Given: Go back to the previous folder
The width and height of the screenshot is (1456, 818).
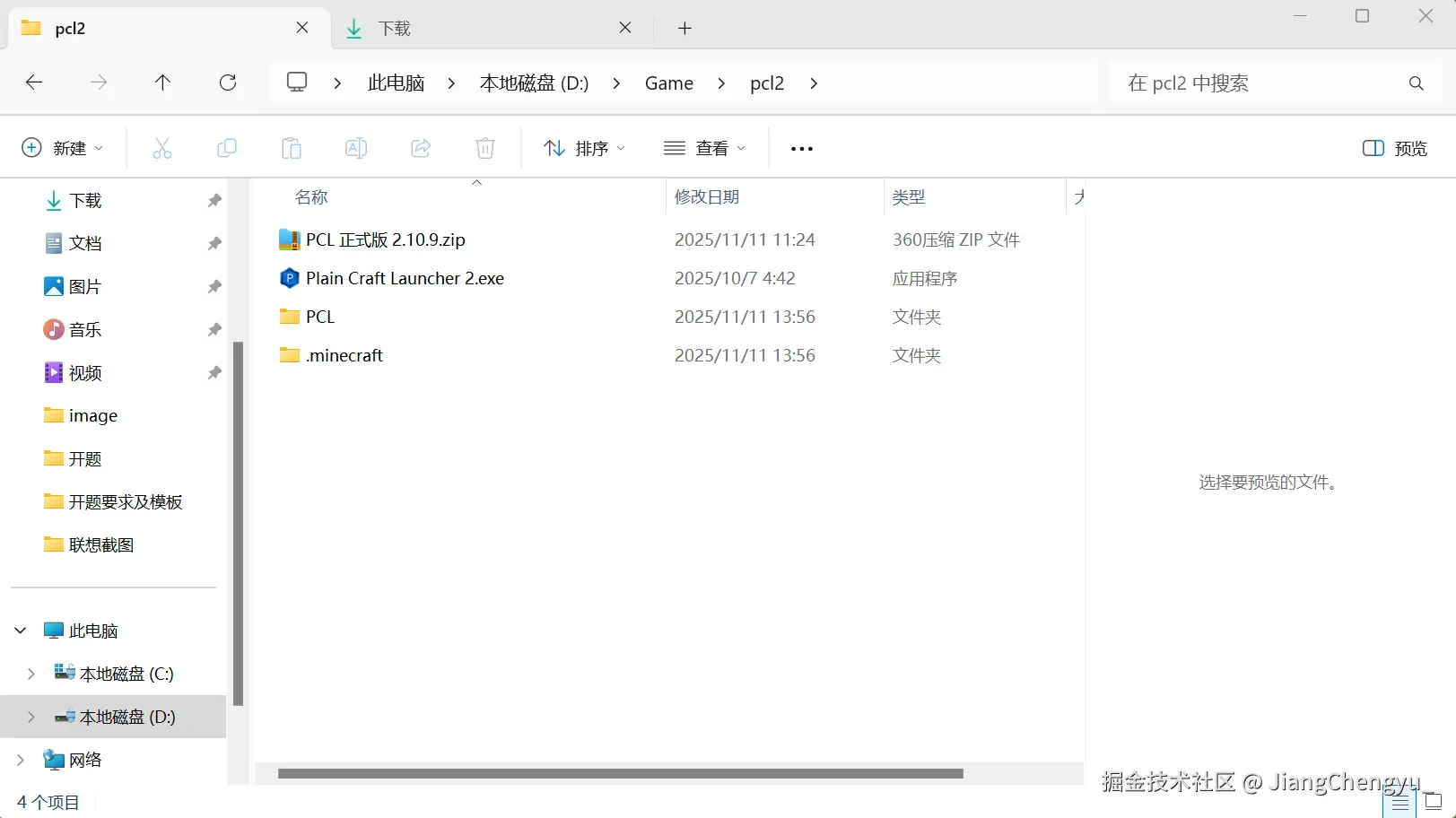Looking at the screenshot, I should 34,83.
